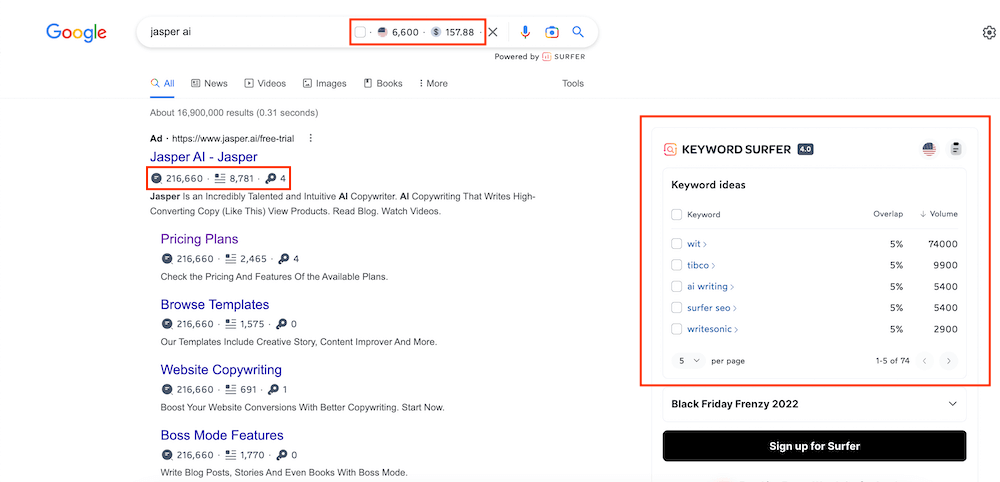Open the Boss Mode Features sitelink
The width and height of the screenshot is (1000, 482).
pos(222,435)
